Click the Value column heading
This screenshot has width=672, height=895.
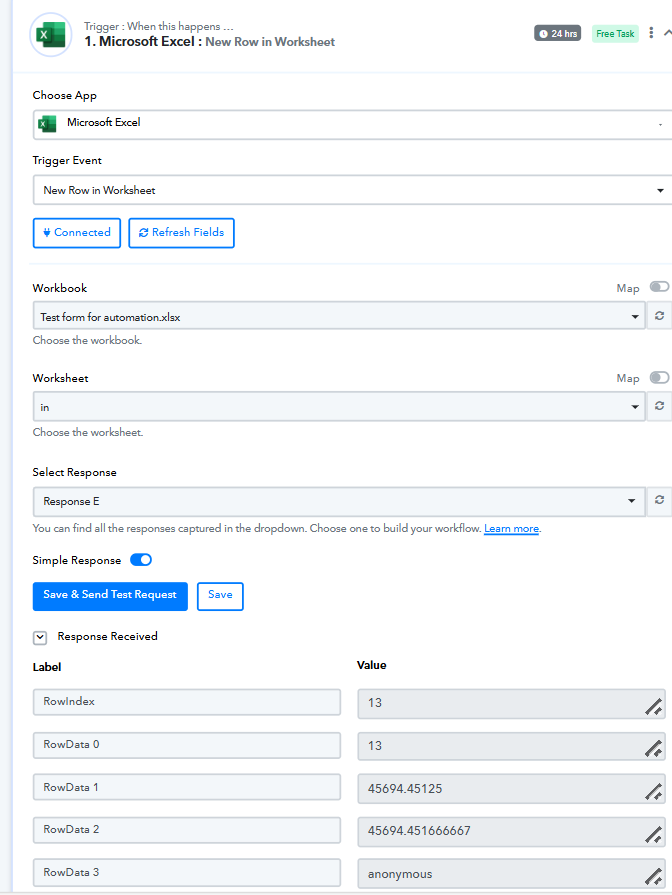coord(372,665)
